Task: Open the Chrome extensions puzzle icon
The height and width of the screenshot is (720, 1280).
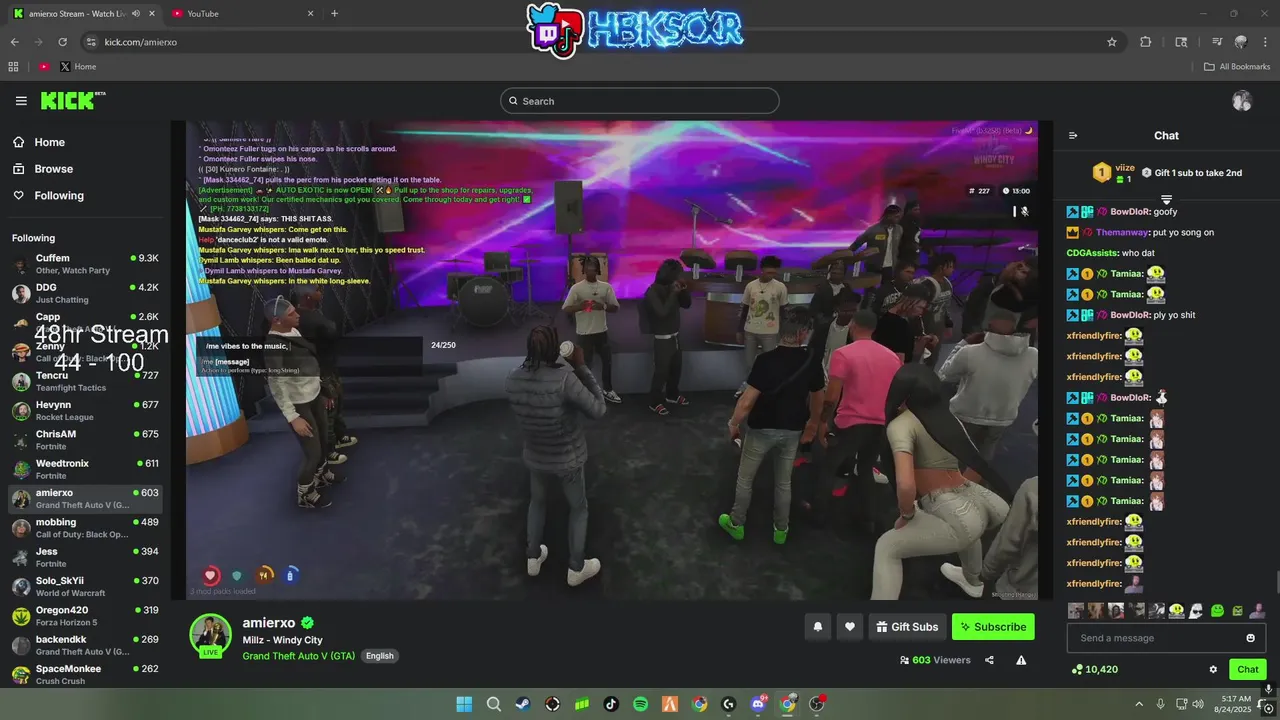Action: pos(1145,42)
